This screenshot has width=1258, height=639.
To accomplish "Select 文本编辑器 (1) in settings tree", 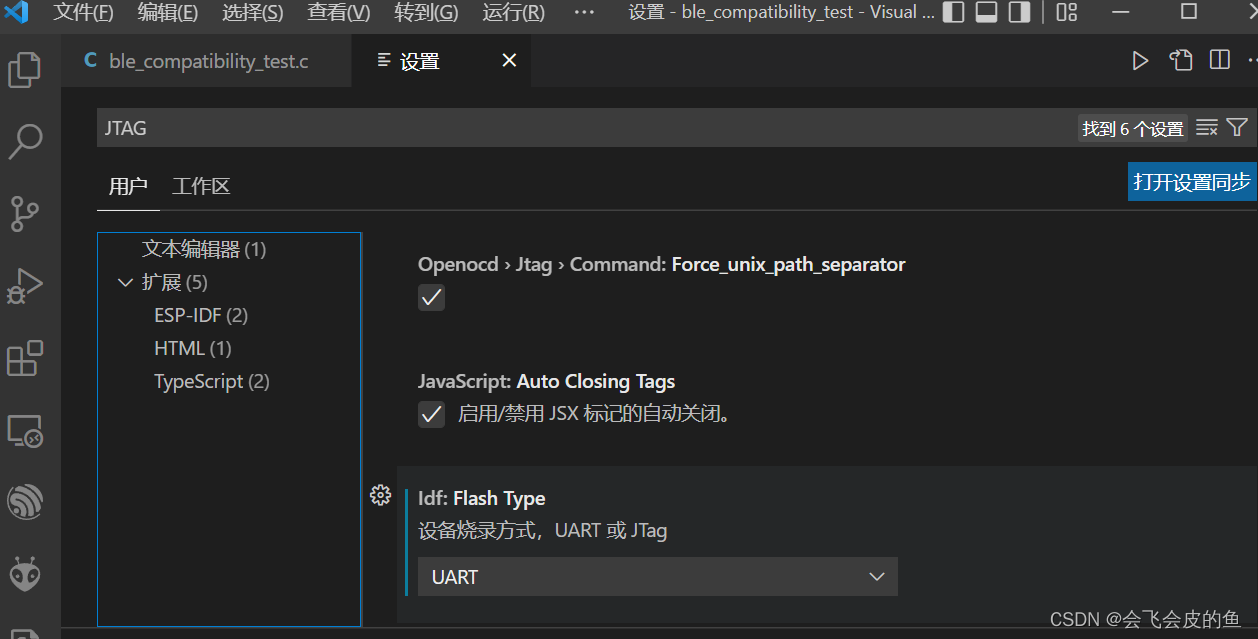I will [204, 249].
